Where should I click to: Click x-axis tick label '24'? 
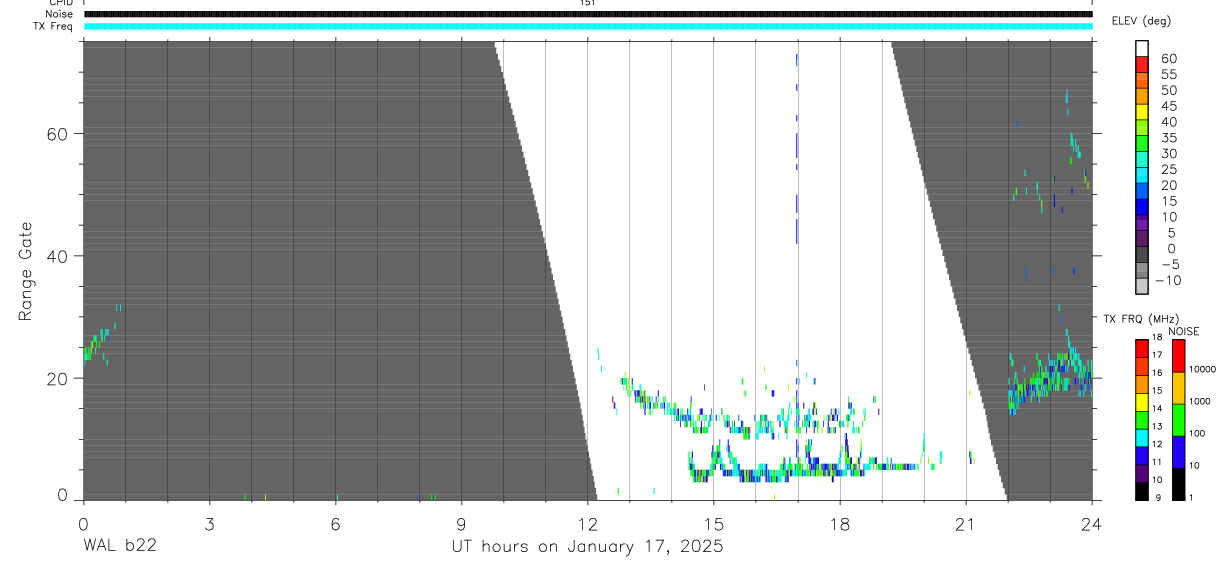pyautogui.click(x=1091, y=524)
